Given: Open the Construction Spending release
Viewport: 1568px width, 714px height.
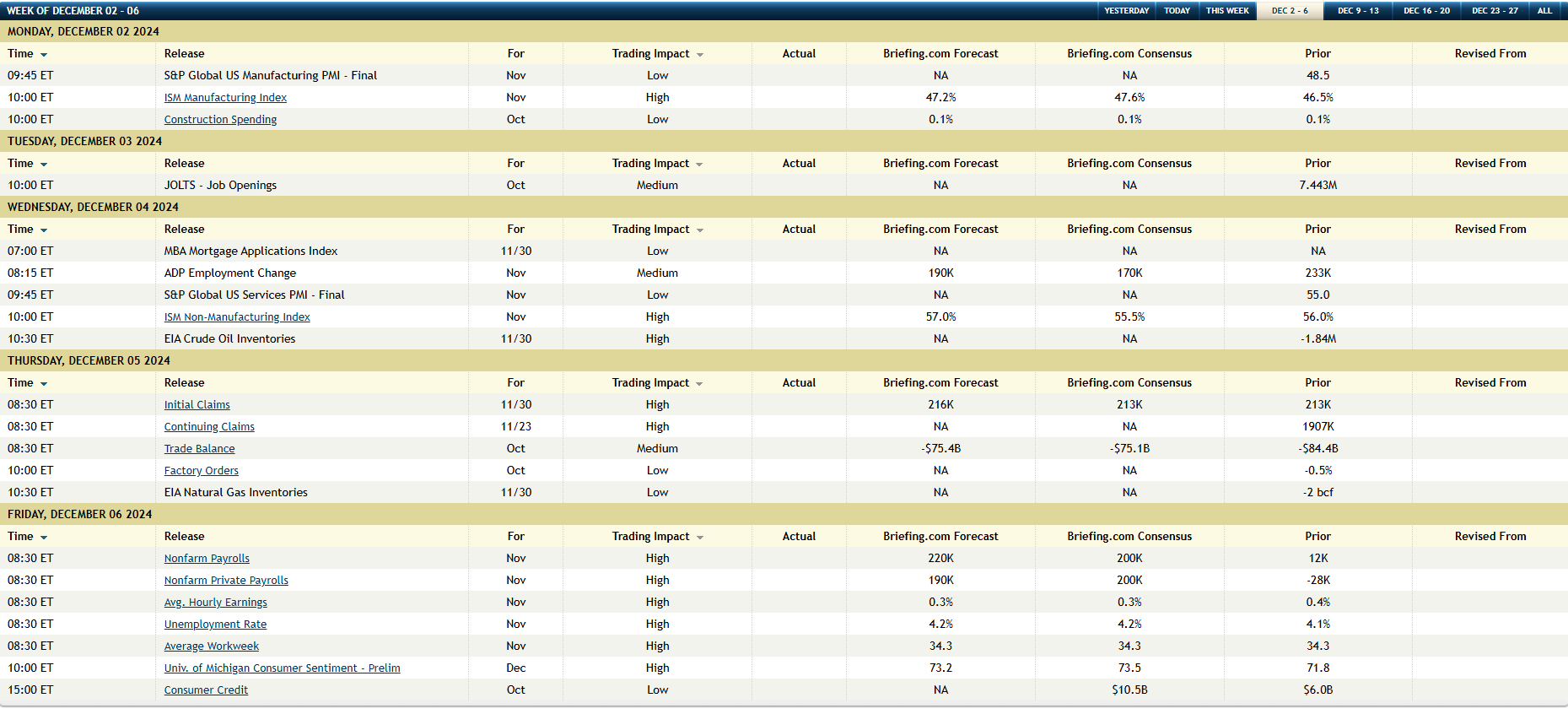Looking at the screenshot, I should coord(220,120).
